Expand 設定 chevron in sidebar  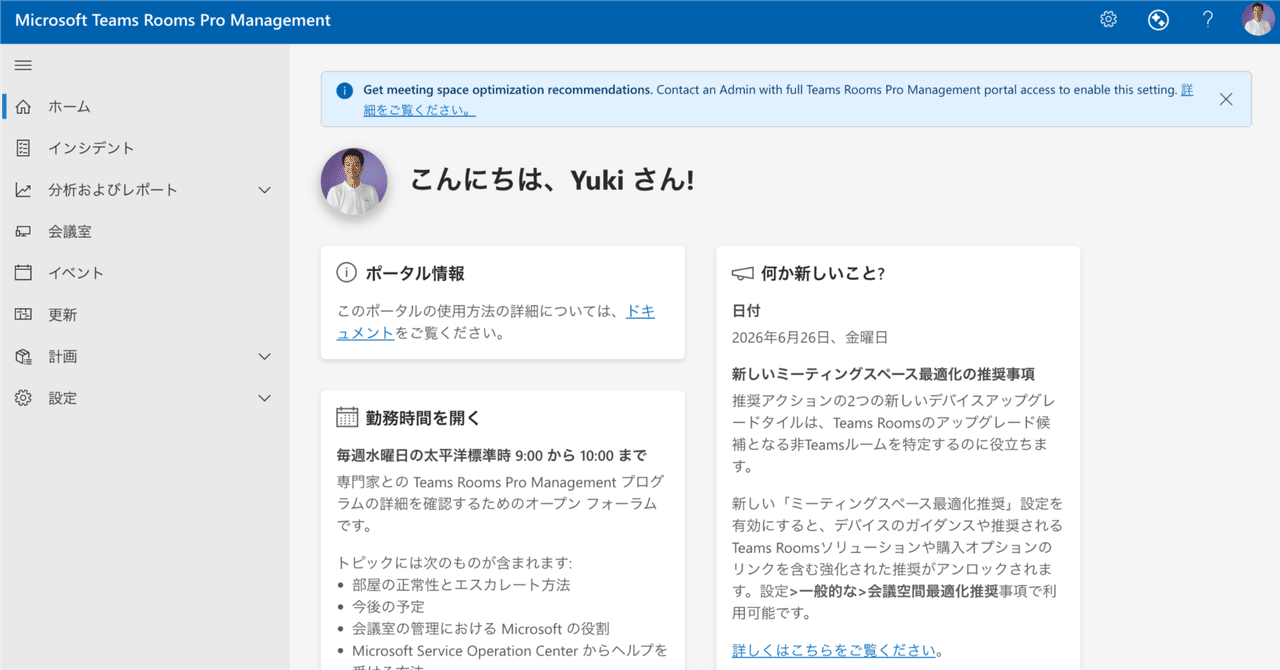265,398
